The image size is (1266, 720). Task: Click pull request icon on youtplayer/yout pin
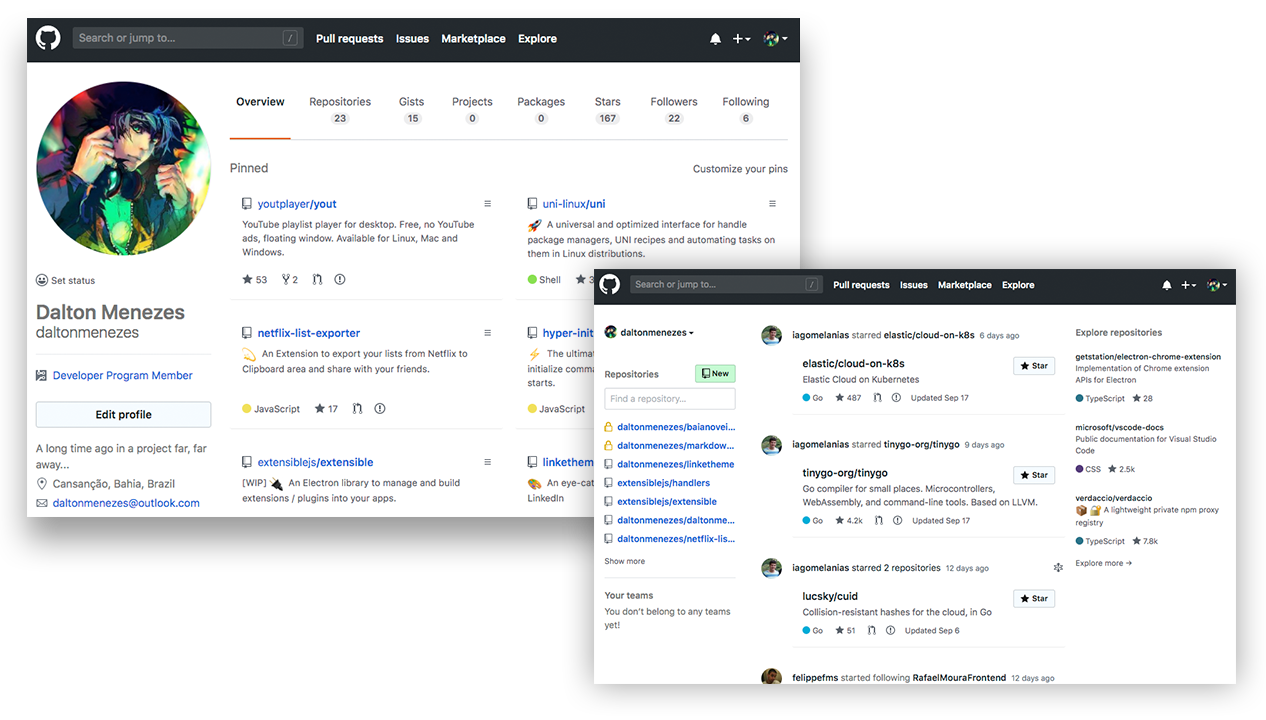(317, 280)
